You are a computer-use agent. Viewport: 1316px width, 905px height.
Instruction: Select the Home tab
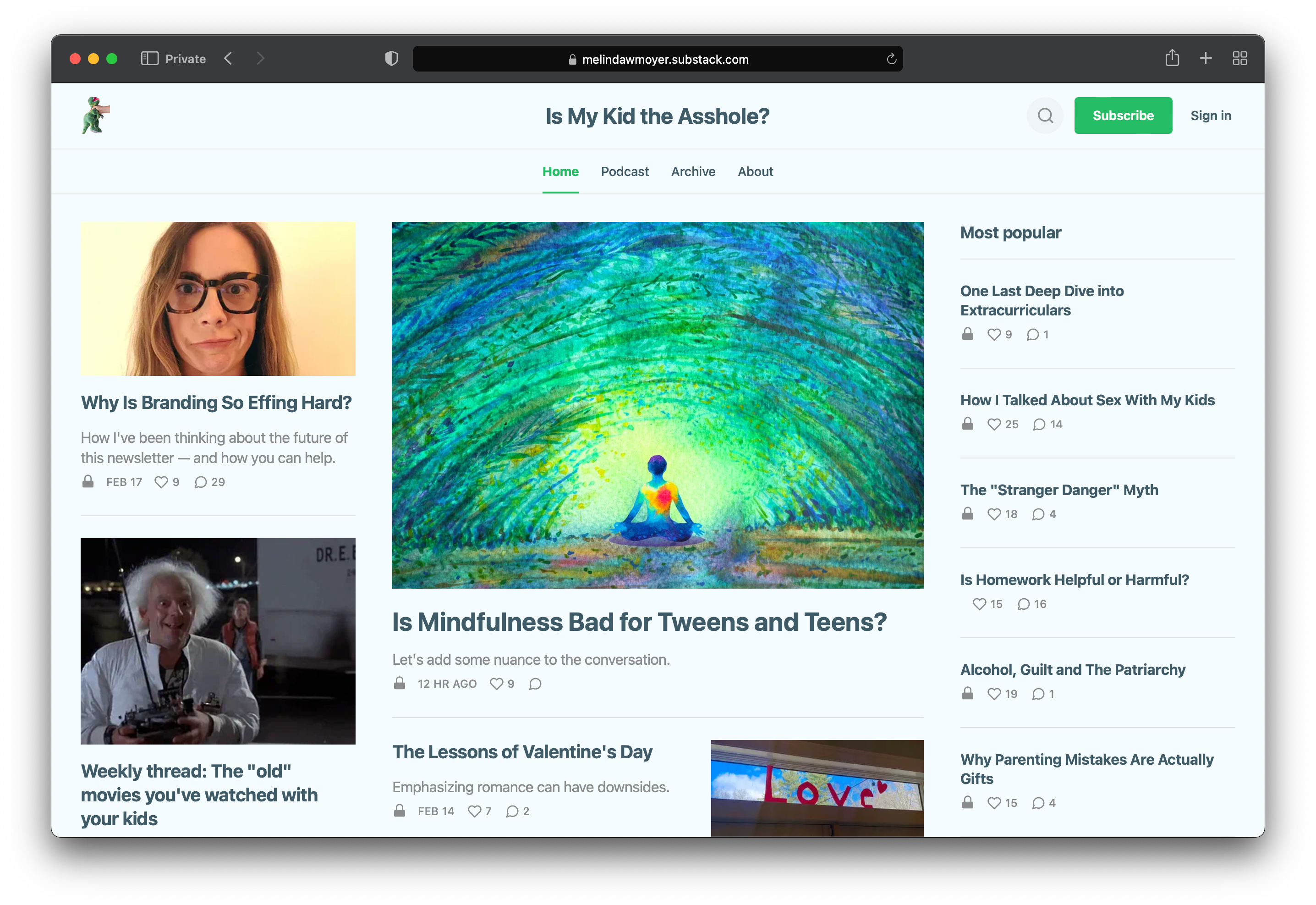(560, 171)
